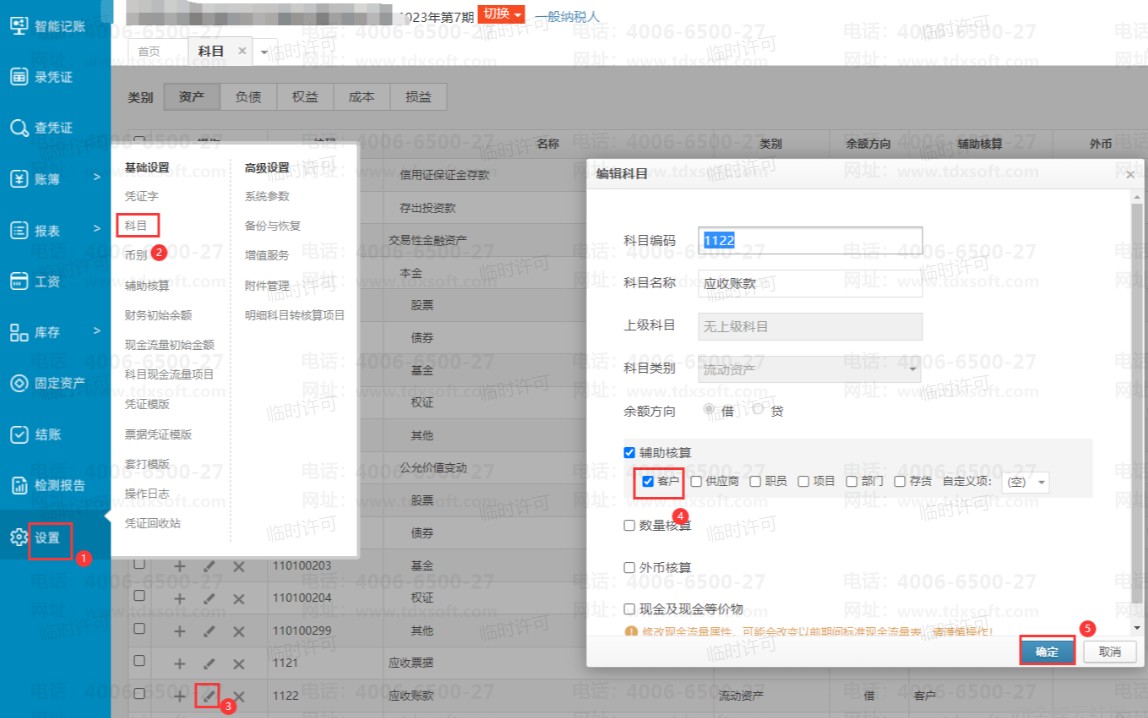The height and width of the screenshot is (718, 1148).
Task: Enable the 数量核算 checkbox
Action: [629, 525]
